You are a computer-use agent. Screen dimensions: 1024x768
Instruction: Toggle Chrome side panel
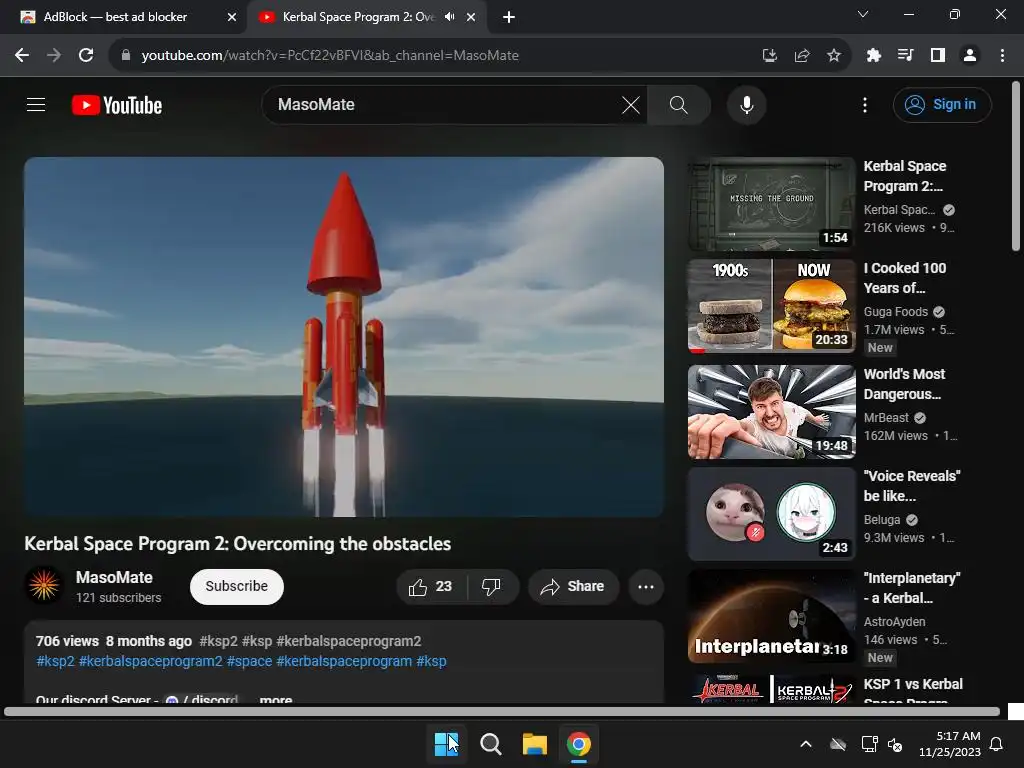938,56
